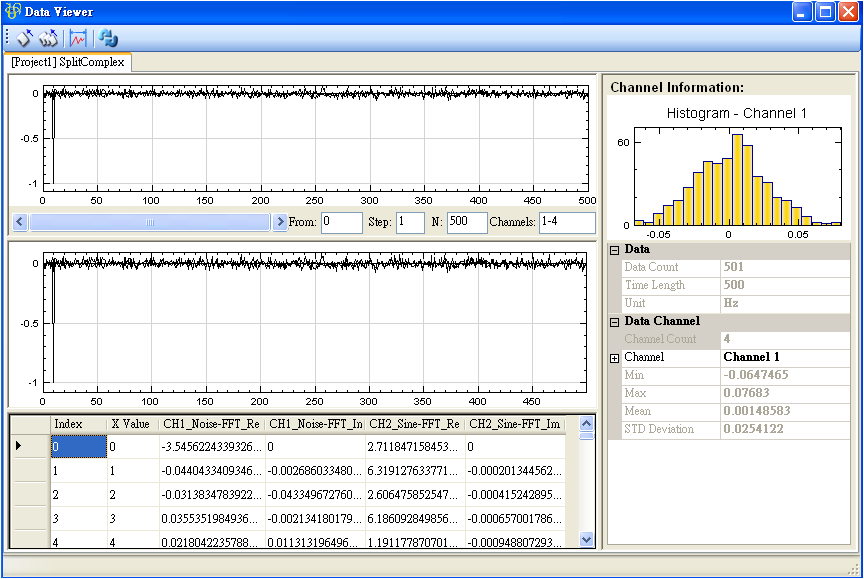Click the Channels input field

[x=566, y=222]
